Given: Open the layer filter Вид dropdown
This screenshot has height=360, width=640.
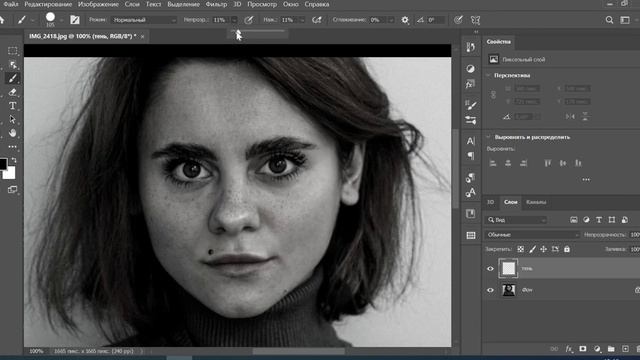Looking at the screenshot, I should coord(516,220).
